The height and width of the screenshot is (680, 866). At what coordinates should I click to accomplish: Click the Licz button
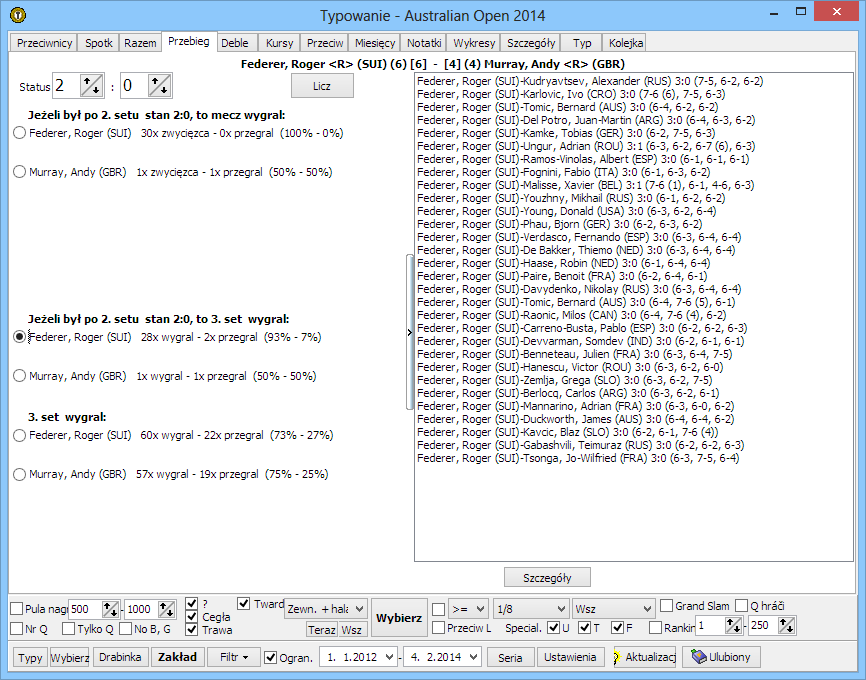322,86
